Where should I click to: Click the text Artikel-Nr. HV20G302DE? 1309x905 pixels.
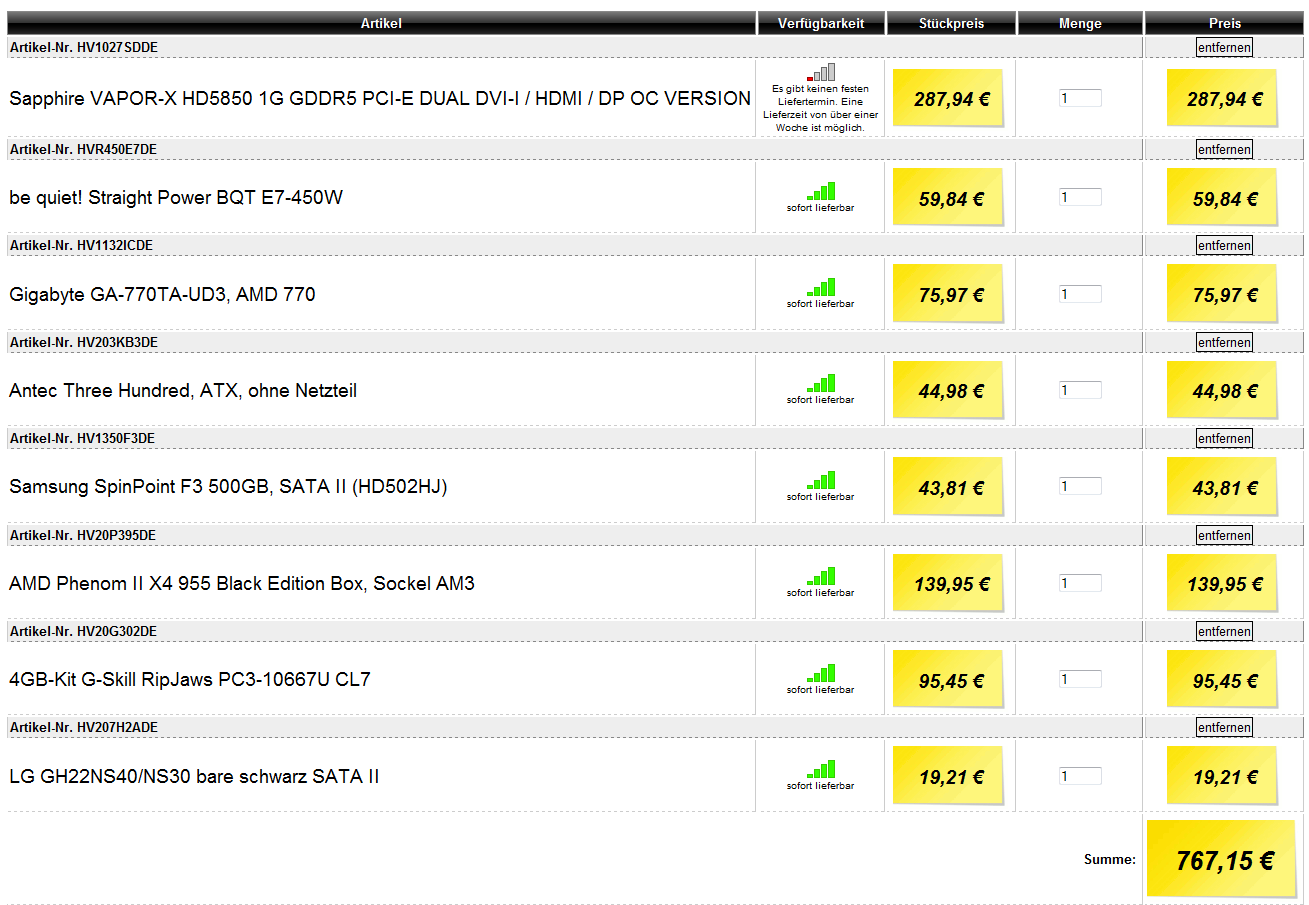pyautogui.click(x=83, y=631)
